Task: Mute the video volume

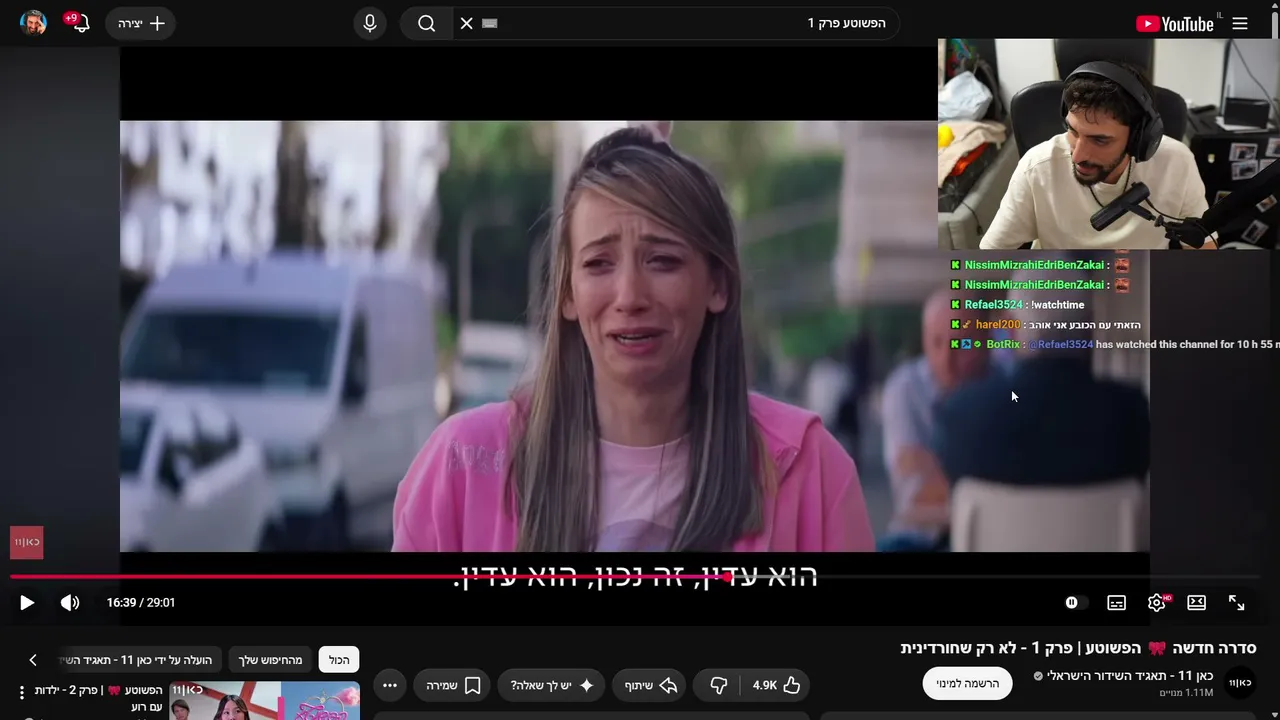Action: [70, 602]
